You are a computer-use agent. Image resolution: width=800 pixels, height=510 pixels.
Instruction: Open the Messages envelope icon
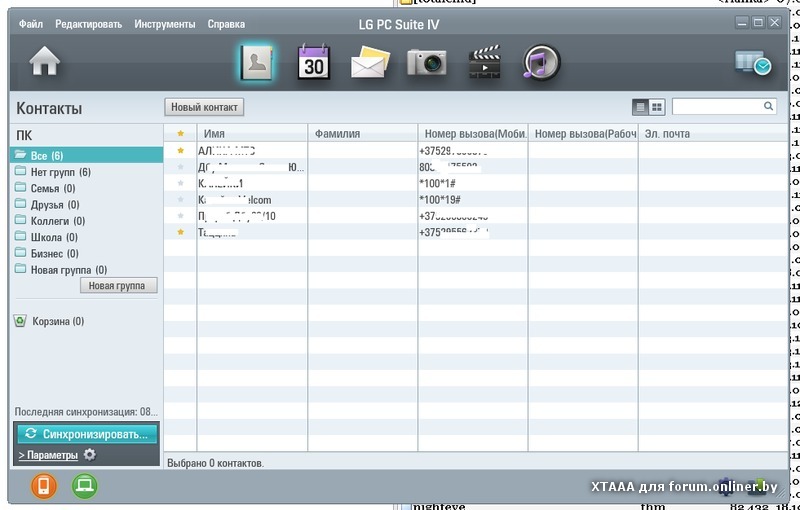click(370, 62)
